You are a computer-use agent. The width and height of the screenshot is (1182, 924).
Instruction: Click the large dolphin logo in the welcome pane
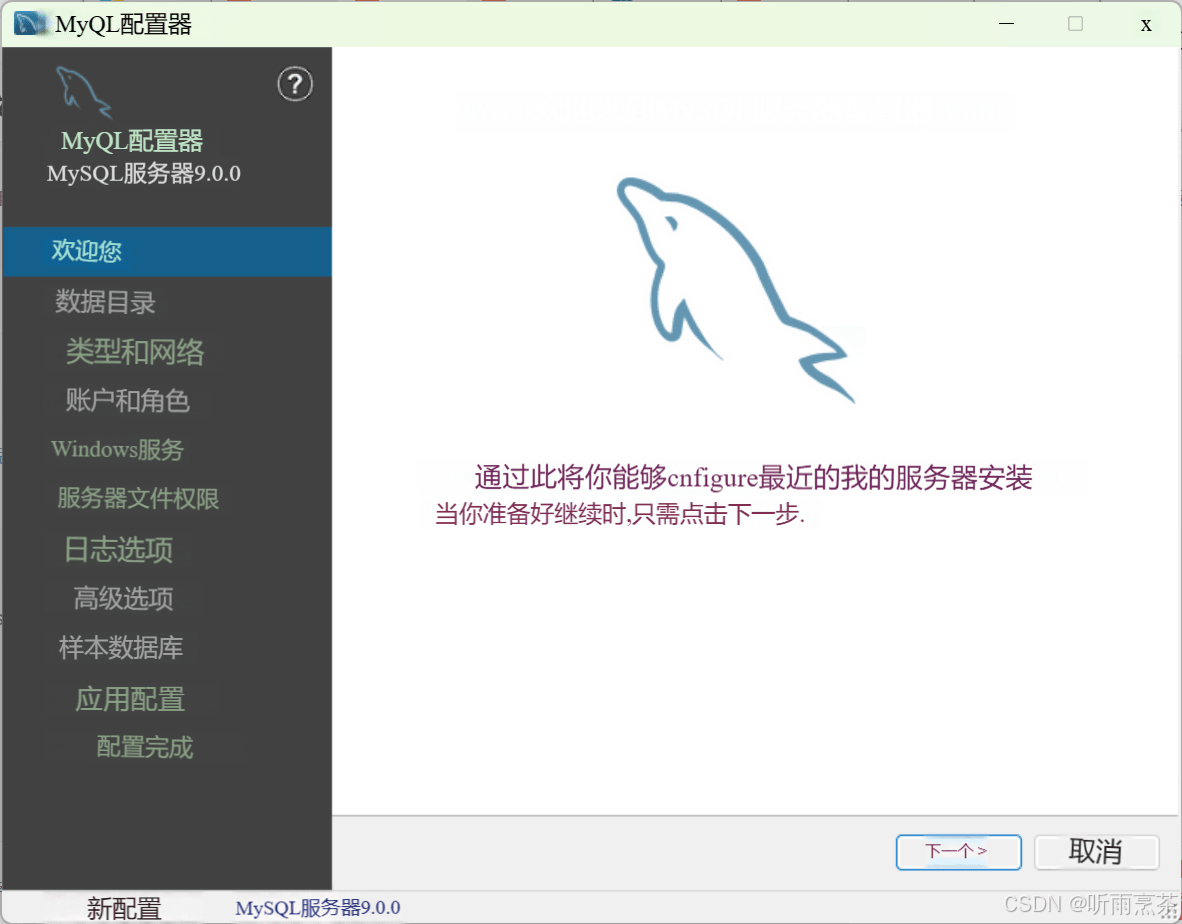point(735,289)
